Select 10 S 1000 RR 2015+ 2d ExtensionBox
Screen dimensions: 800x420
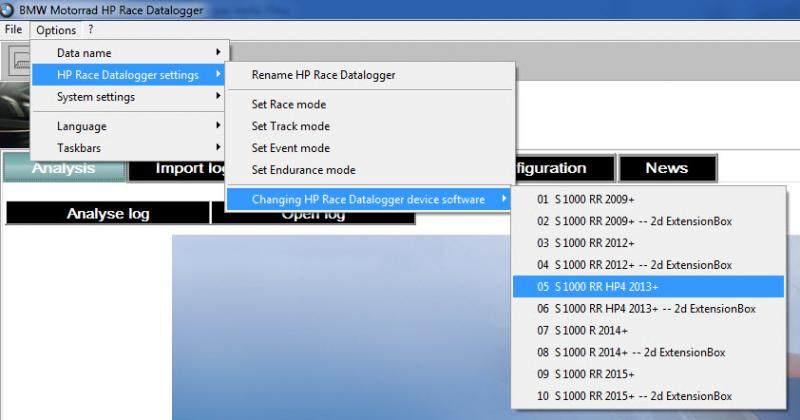(648, 396)
